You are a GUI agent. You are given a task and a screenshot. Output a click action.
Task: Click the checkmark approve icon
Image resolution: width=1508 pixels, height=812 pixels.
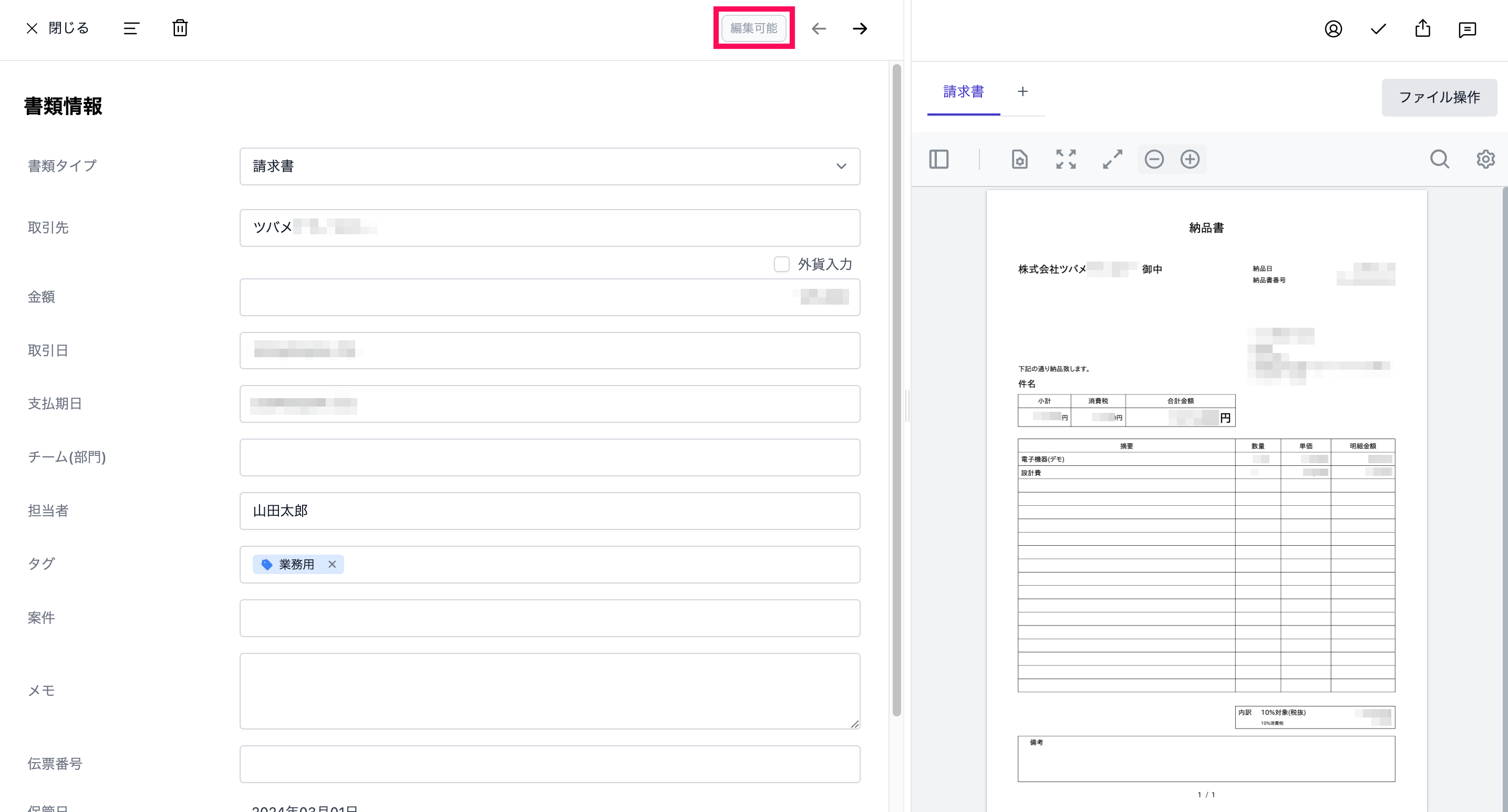(1378, 29)
